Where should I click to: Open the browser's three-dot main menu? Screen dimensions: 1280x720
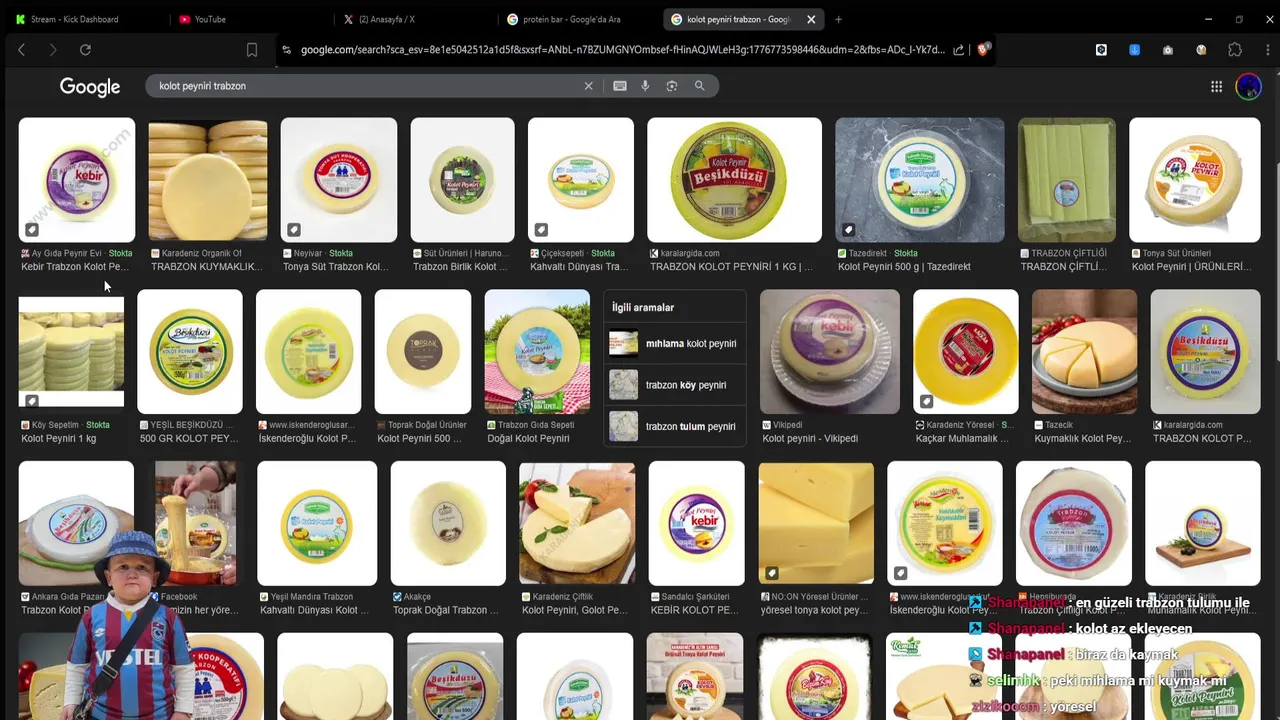click(1266, 50)
